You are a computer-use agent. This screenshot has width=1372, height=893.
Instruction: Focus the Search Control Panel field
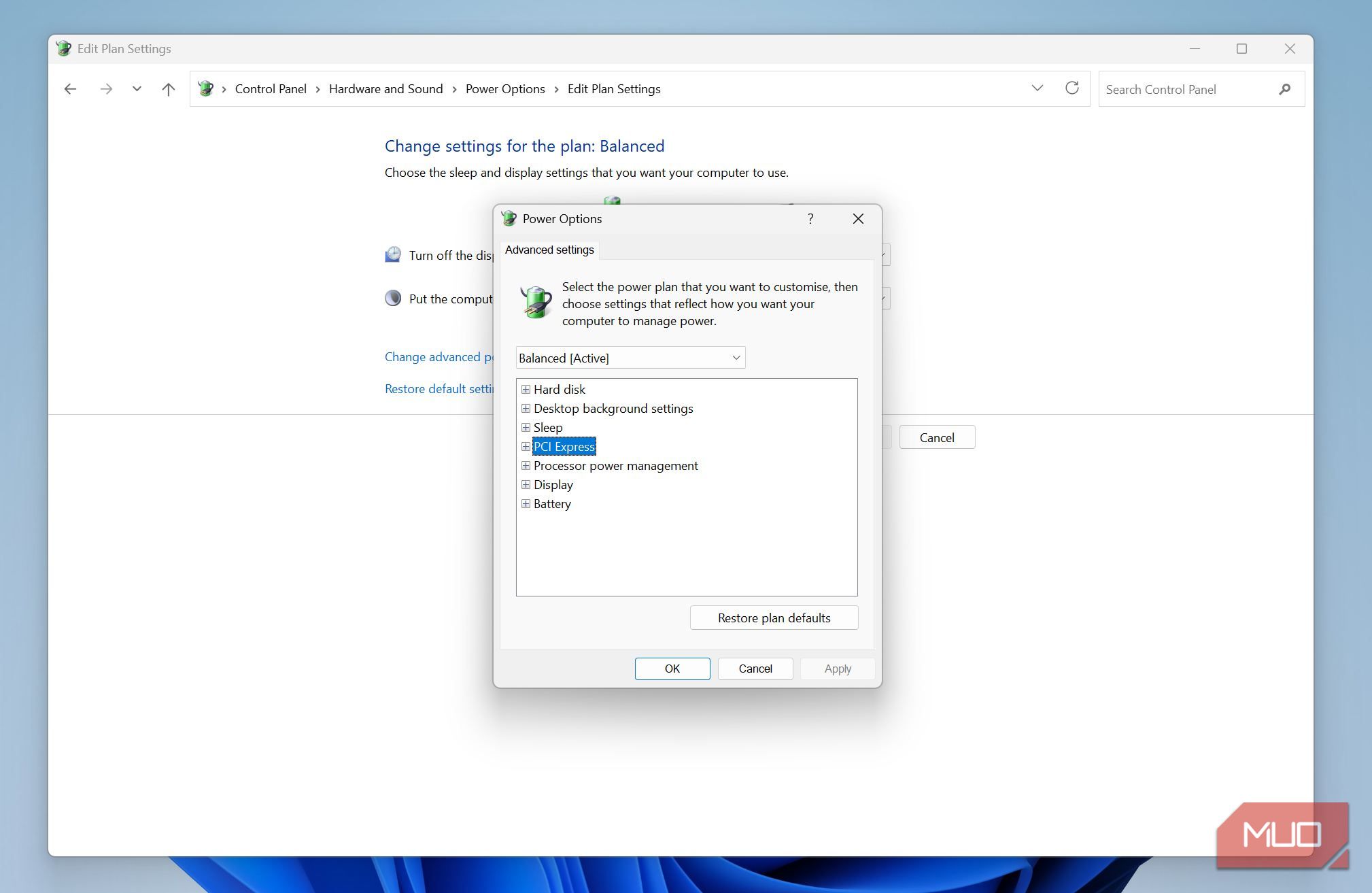point(1201,89)
